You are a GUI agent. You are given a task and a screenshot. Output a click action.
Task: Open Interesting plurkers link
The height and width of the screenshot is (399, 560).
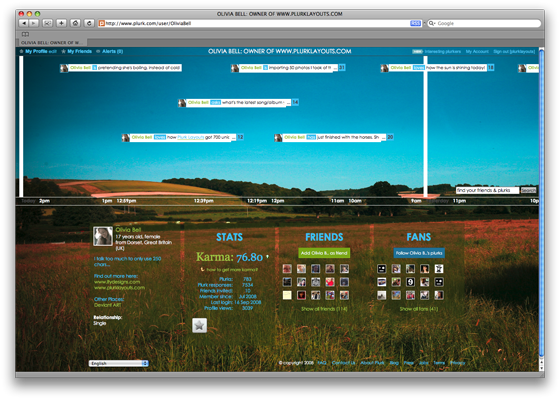point(442,51)
